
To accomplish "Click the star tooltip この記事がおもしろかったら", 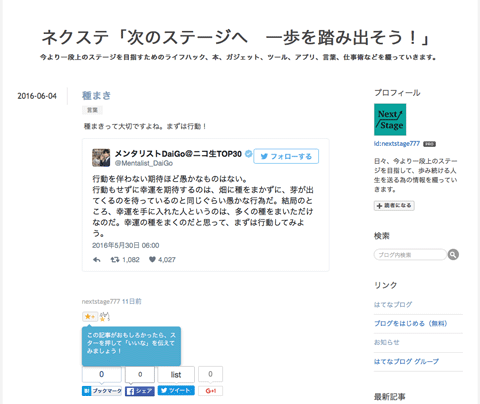I will point(131,346).
